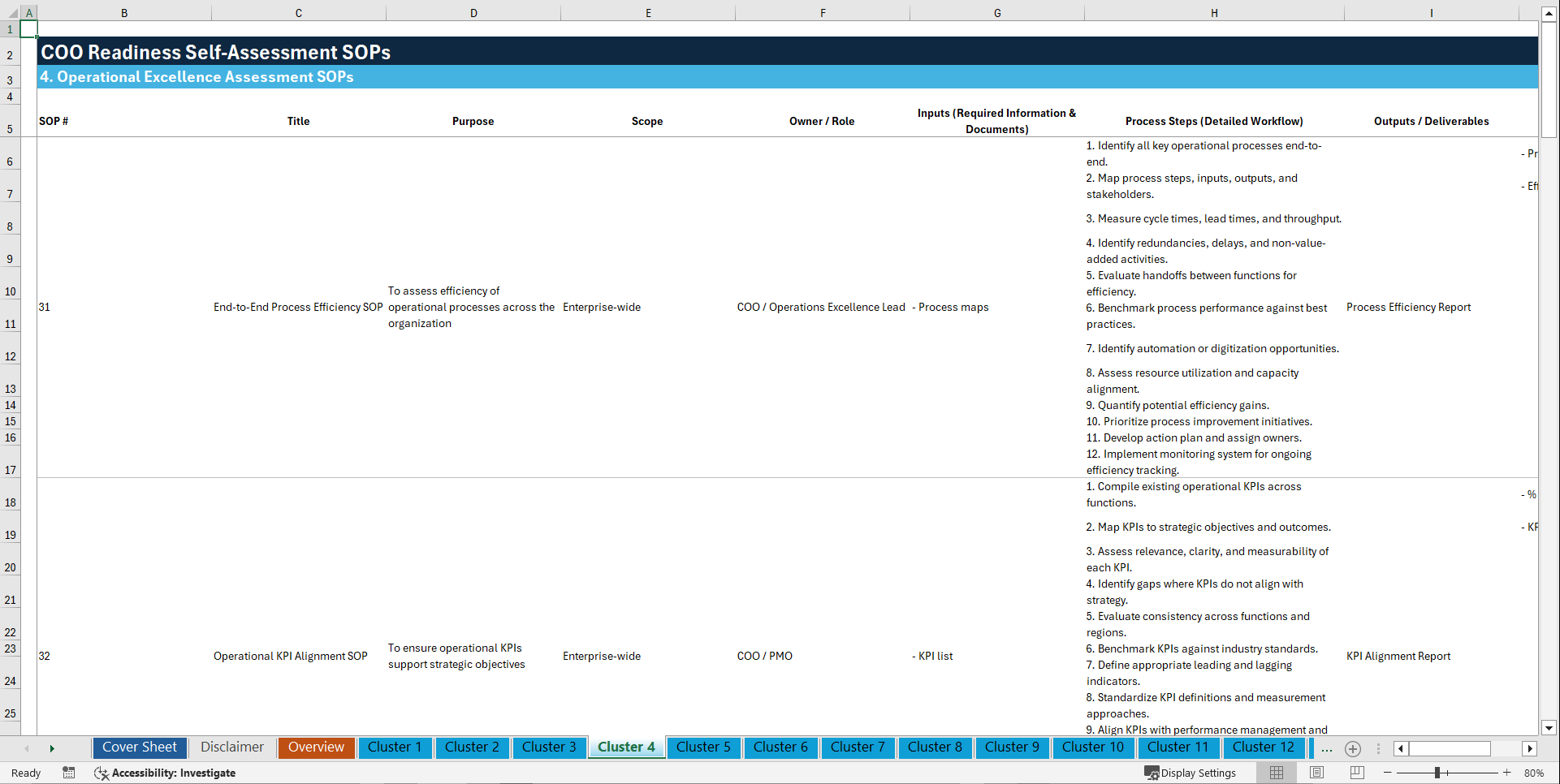Zoom out using the minus icon
Screen dimensions: 1560x784
pos(1388,773)
